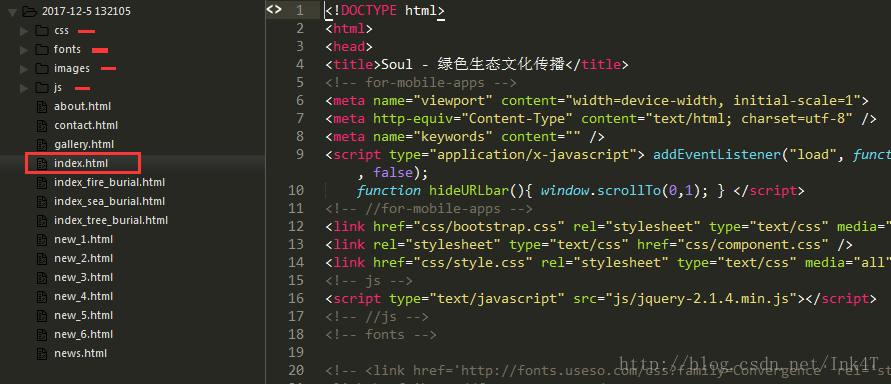Expand the js folder arrow
The width and height of the screenshot is (891, 384).
coord(23,88)
